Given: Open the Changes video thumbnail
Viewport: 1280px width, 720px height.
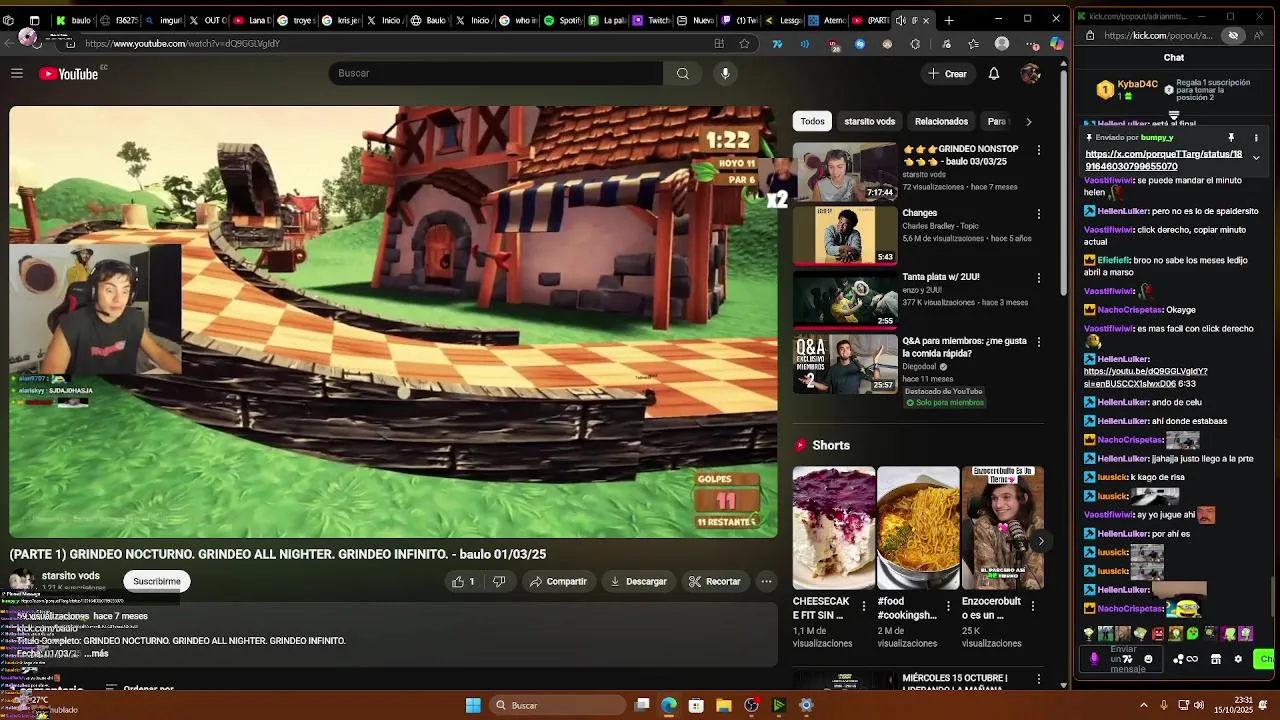Looking at the screenshot, I should coord(845,235).
